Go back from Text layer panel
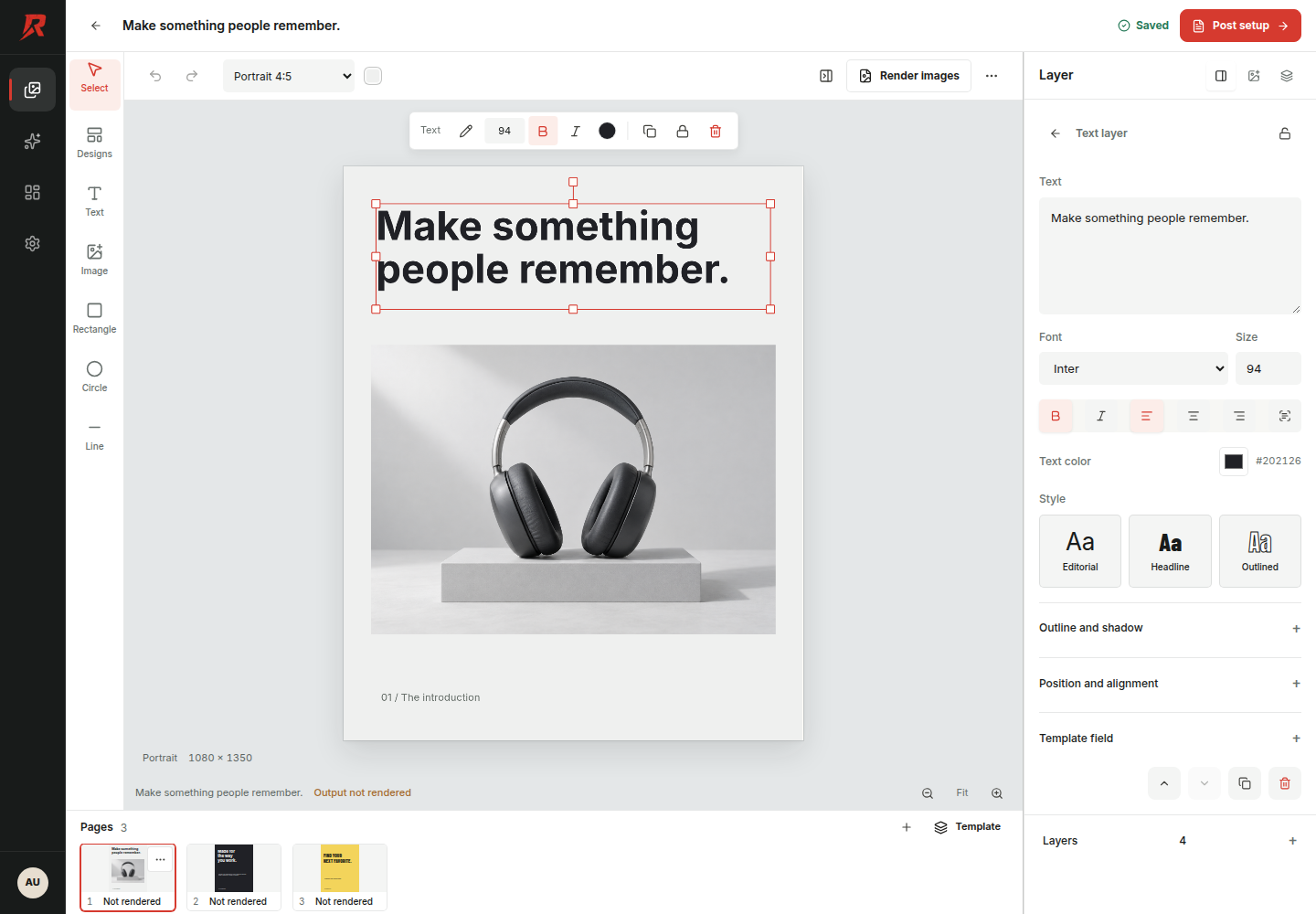 (1056, 133)
